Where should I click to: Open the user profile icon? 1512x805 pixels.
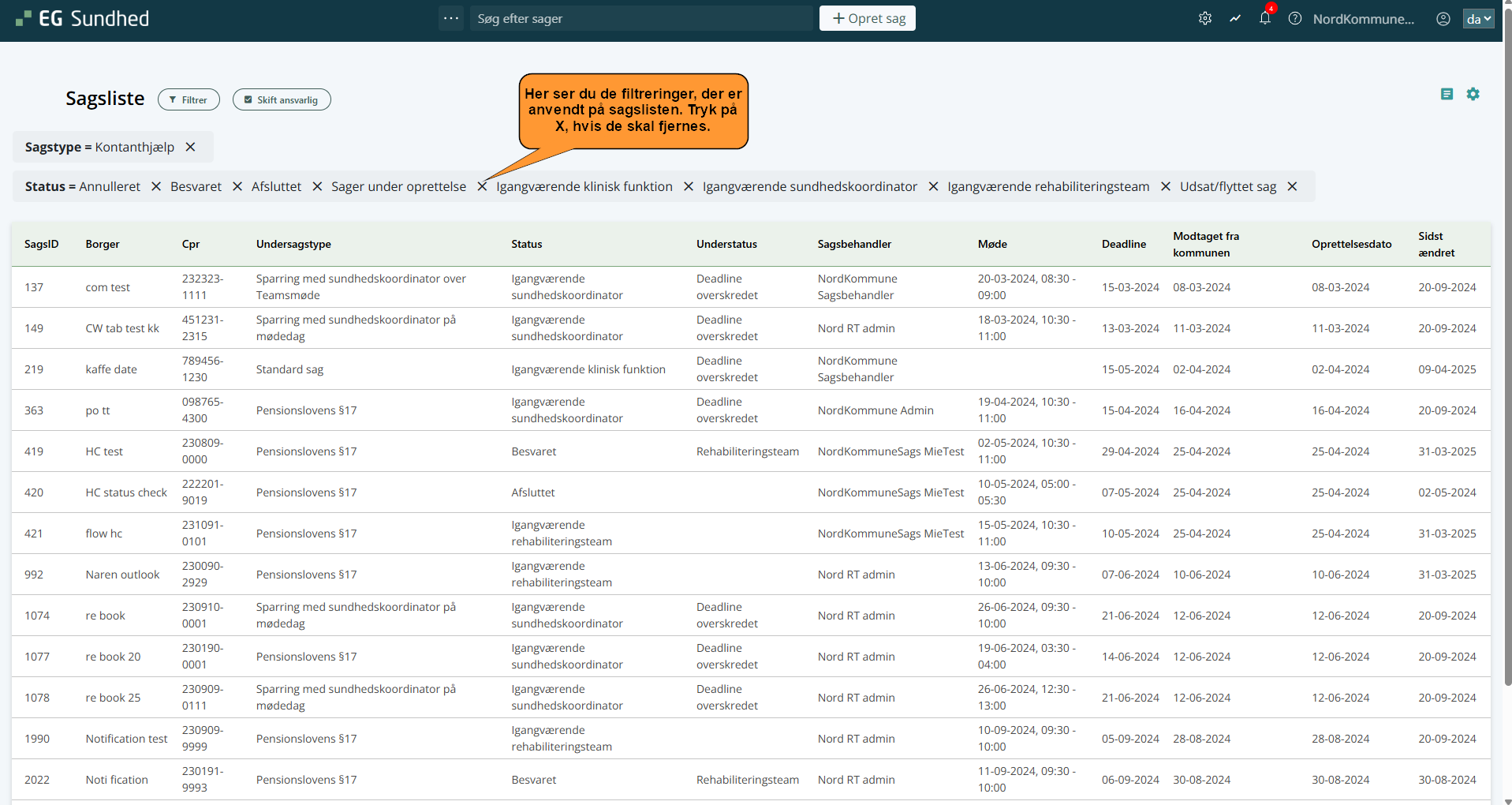pos(1443,19)
